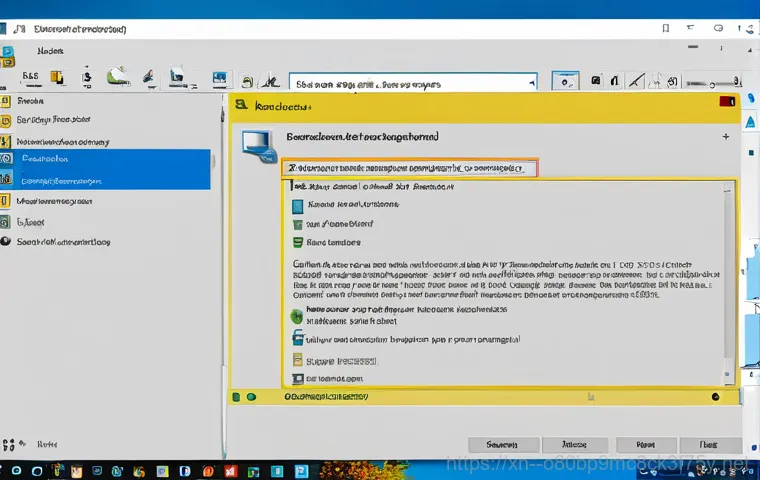Open the menu label beside the blue app logo
This screenshot has width=760, height=480.
(x=50, y=51)
